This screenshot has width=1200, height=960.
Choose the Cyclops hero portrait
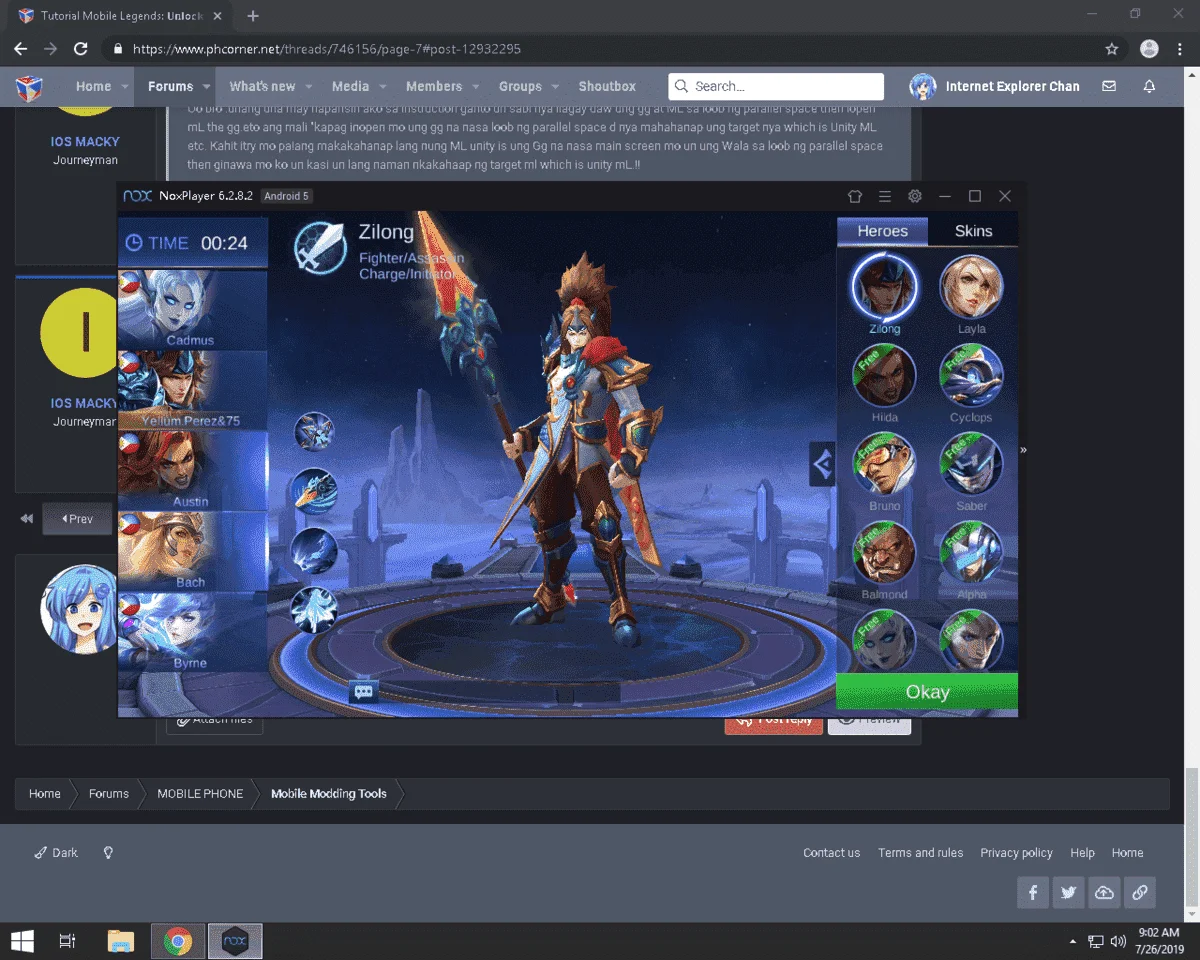click(x=971, y=376)
